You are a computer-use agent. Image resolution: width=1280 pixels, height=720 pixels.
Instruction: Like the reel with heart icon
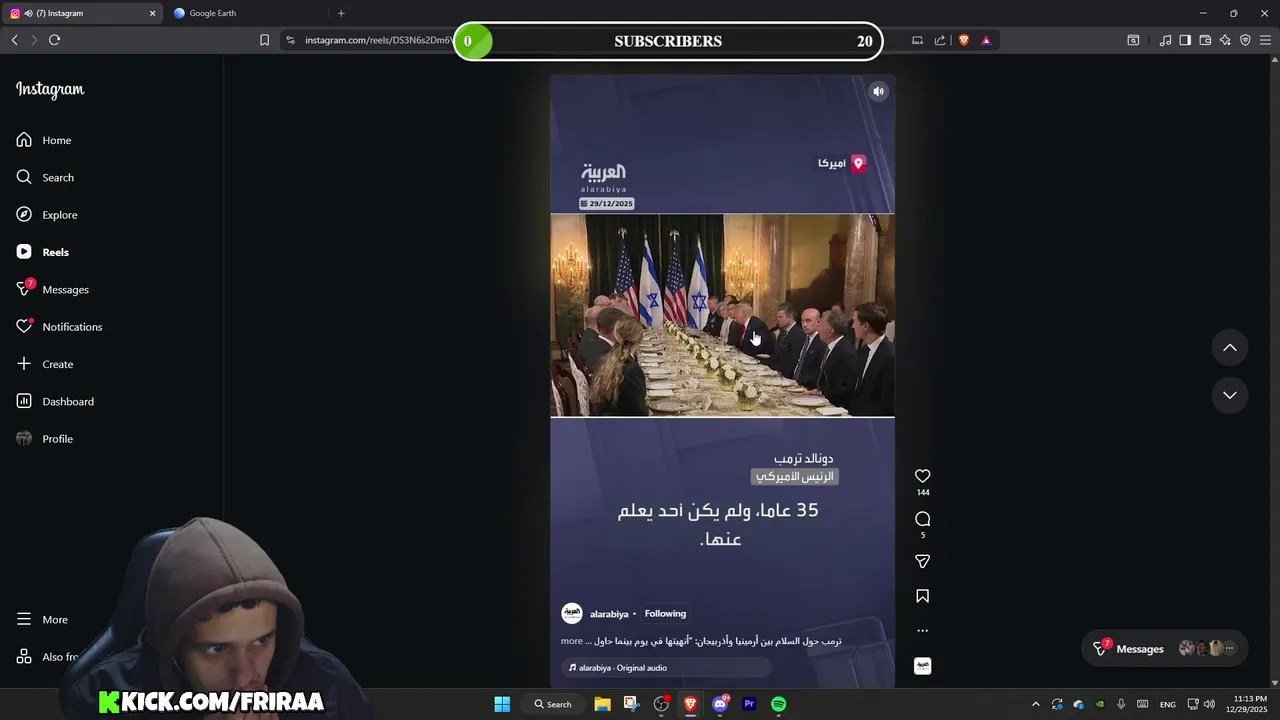[922, 476]
